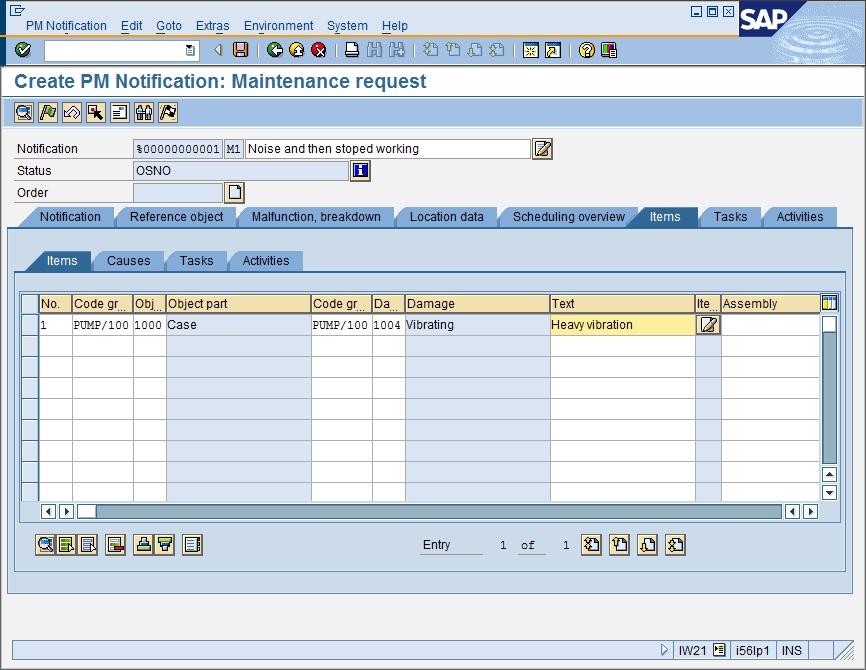Image resolution: width=866 pixels, height=670 pixels.
Task: Open item long text editor in row 1
Action: click(x=708, y=325)
